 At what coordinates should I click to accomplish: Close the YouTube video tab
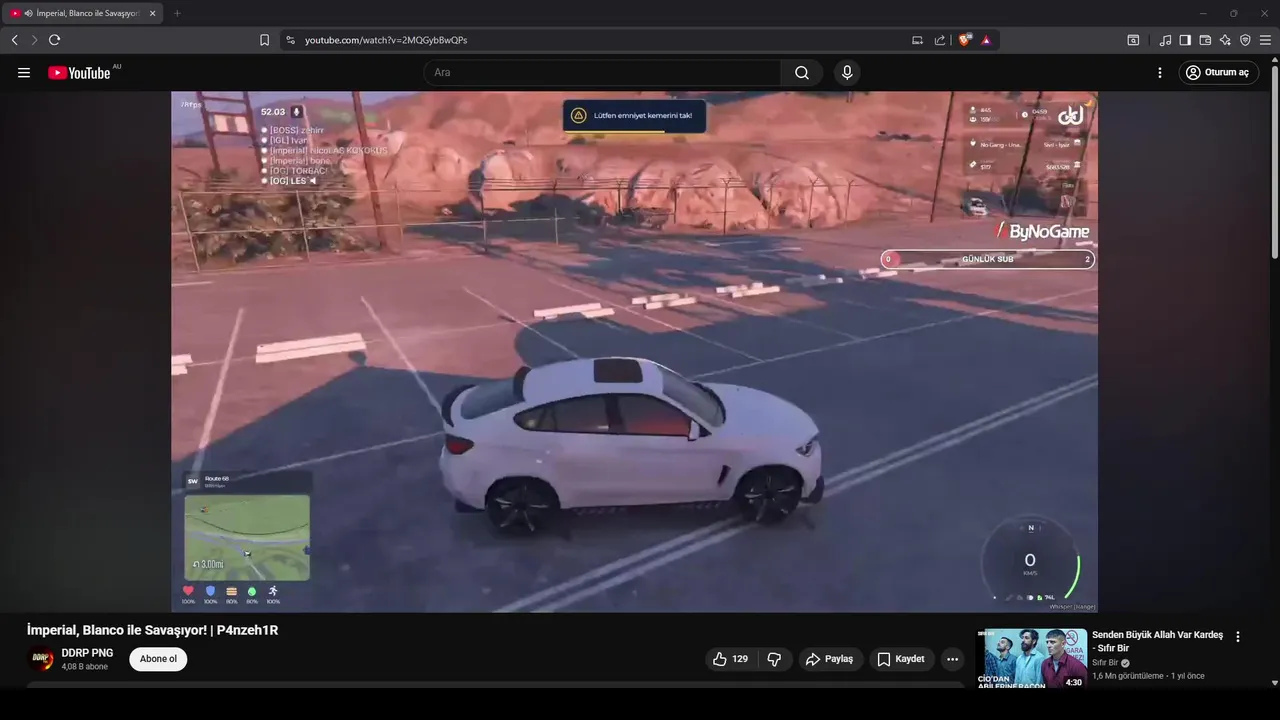pos(153,13)
